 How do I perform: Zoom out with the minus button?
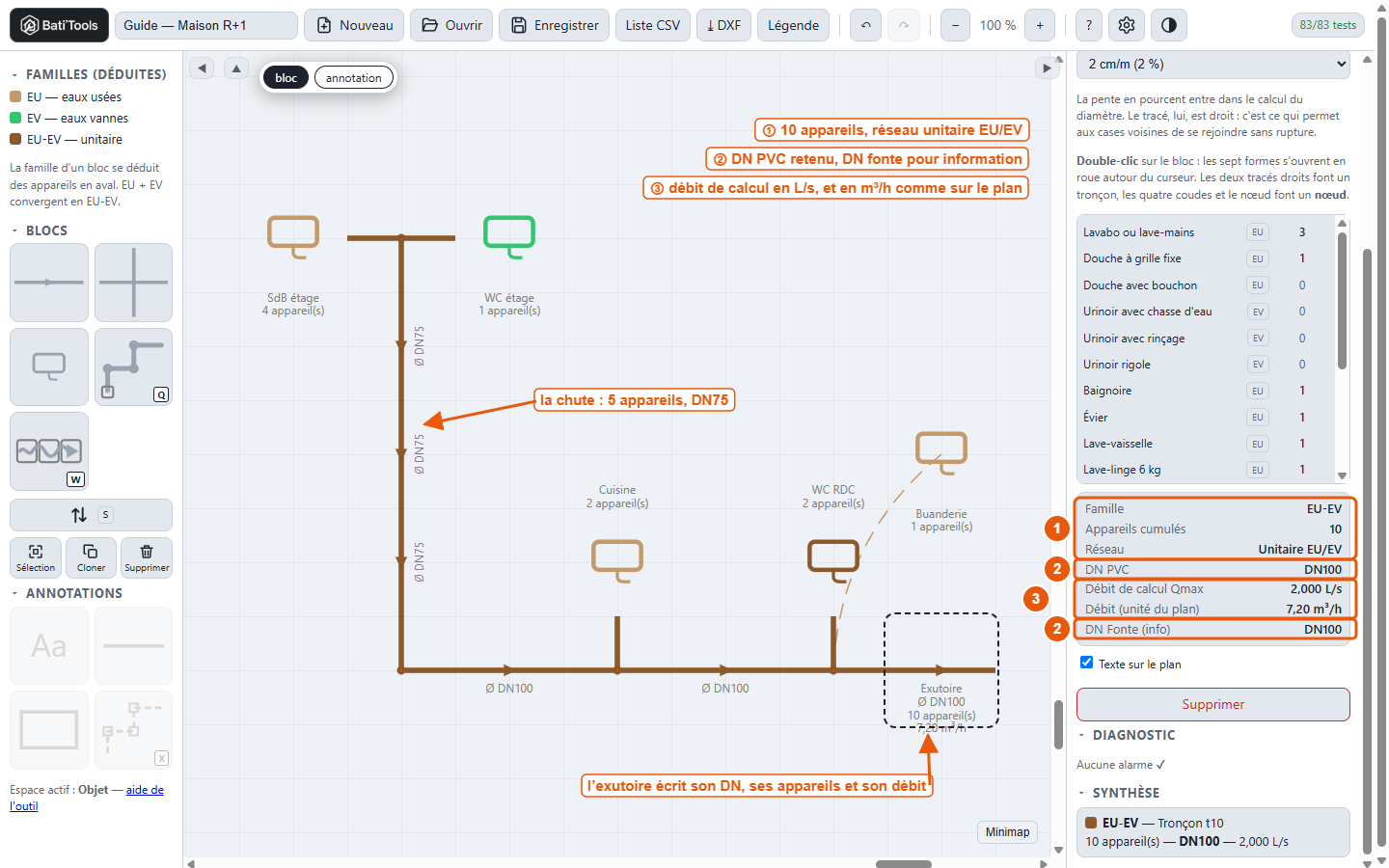coord(955,25)
